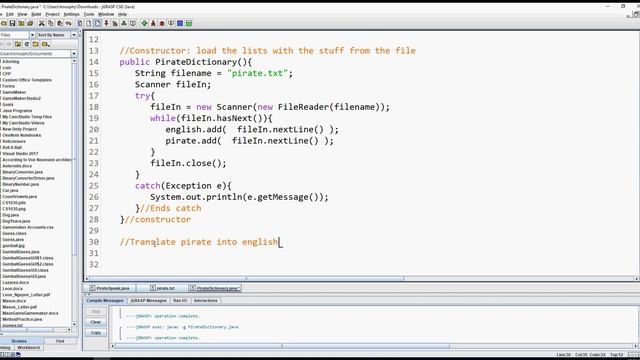This screenshot has height=360, width=640.
Task: Open the Files view dropdown in the browse panel
Action: click(32, 35)
